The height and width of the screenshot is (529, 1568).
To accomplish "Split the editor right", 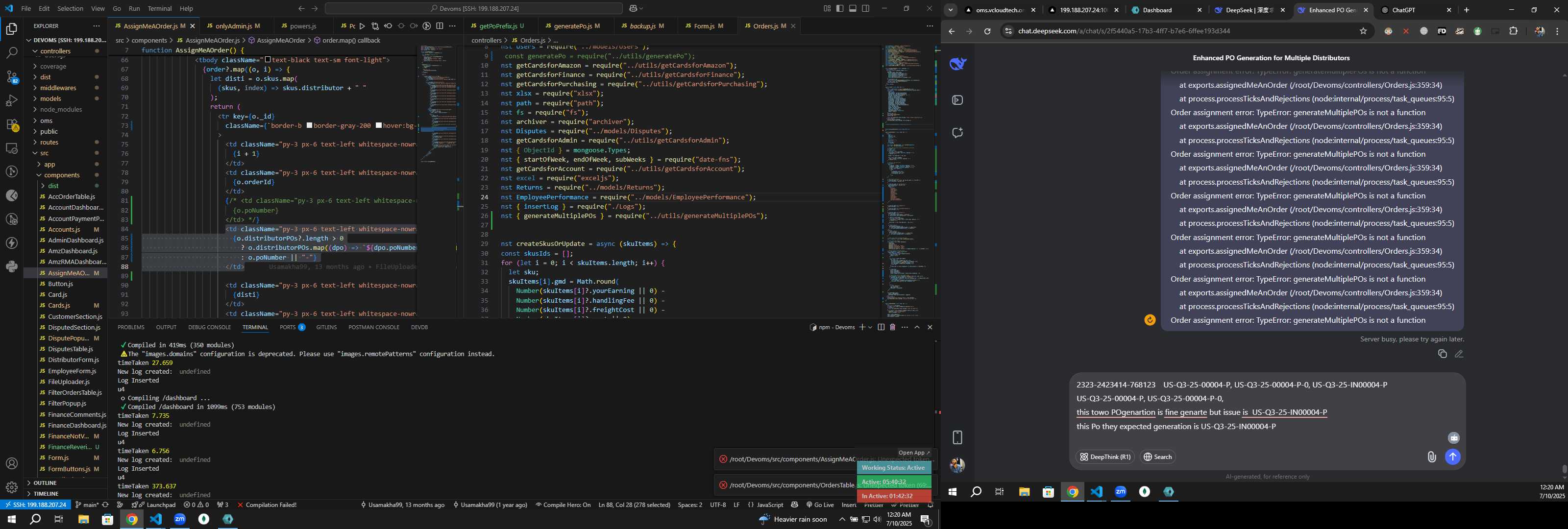I will click(x=440, y=26).
